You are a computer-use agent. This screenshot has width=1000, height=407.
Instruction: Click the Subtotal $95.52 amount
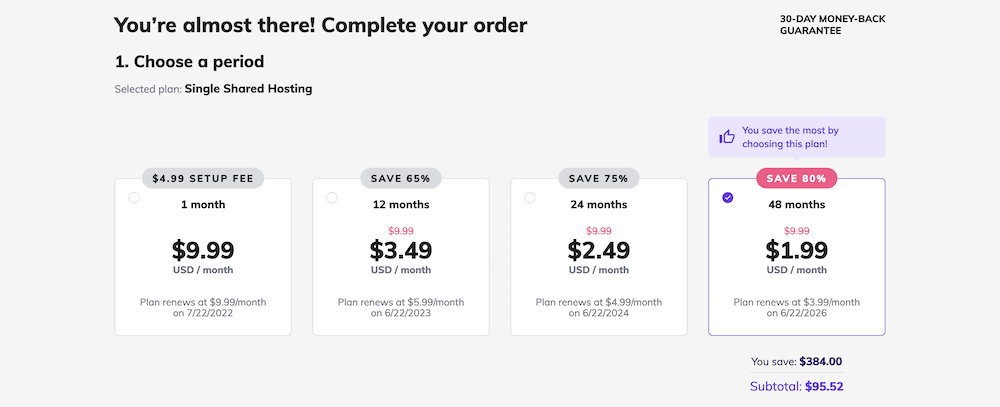(x=797, y=386)
